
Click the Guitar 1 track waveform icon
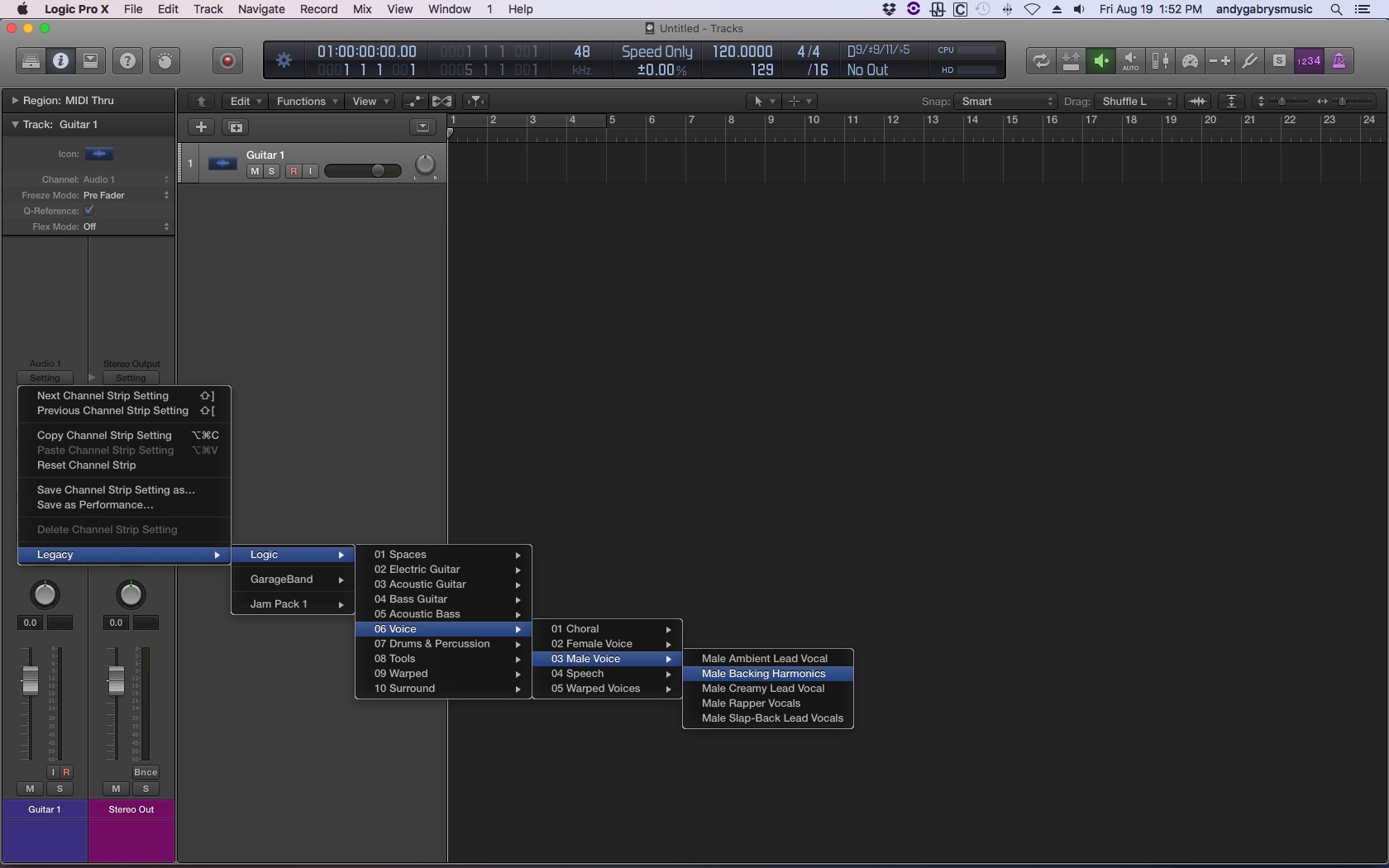pyautogui.click(x=222, y=164)
